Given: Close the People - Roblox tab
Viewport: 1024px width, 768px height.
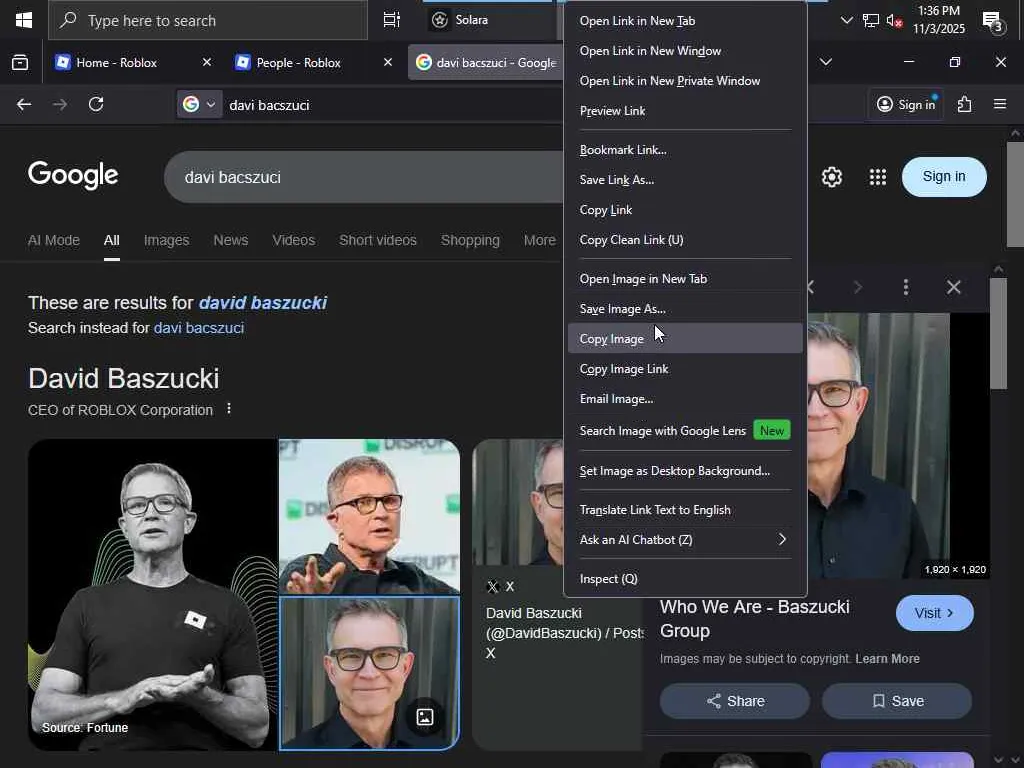Looking at the screenshot, I should click(x=387, y=62).
